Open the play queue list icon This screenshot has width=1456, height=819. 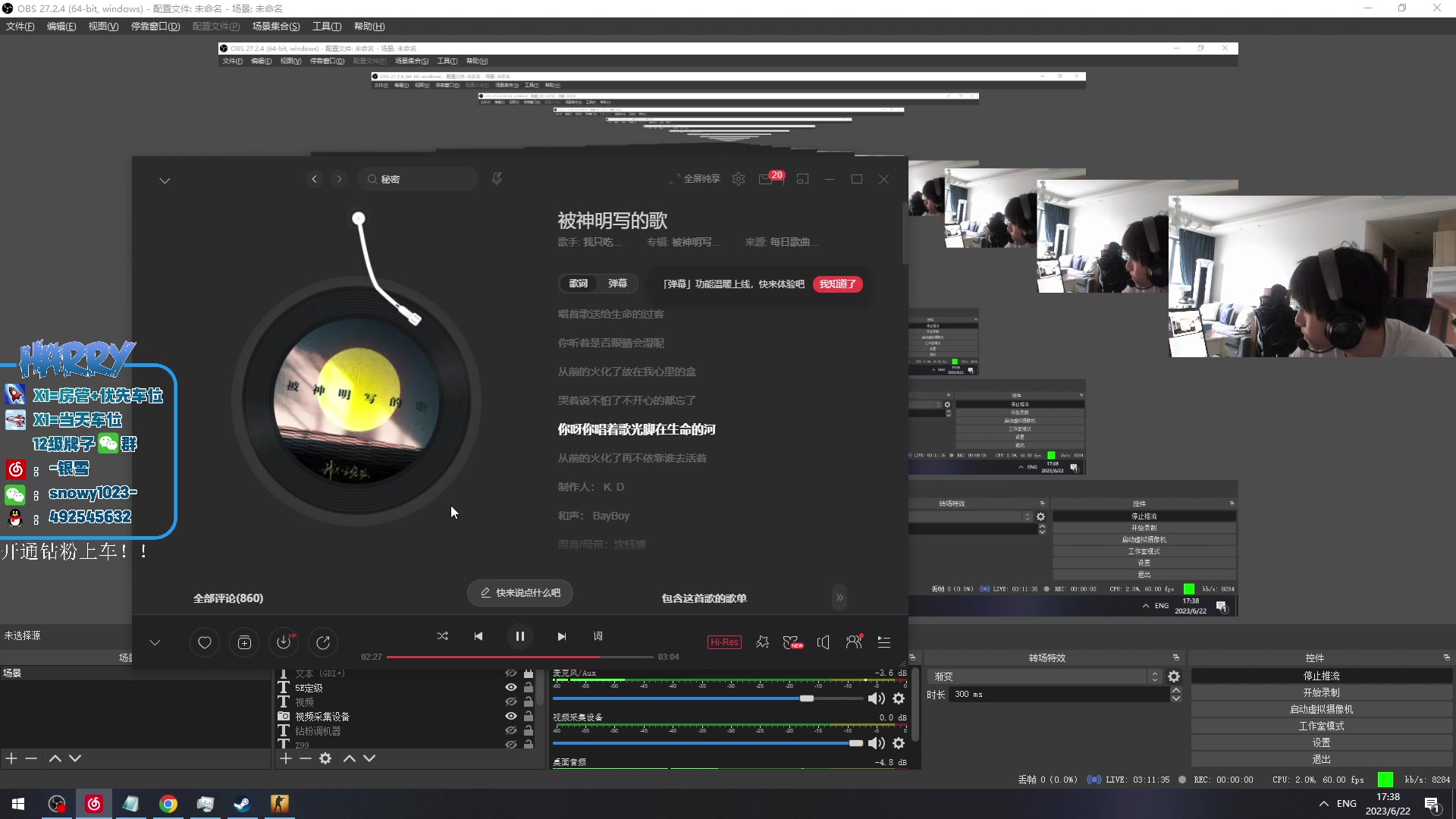click(884, 642)
